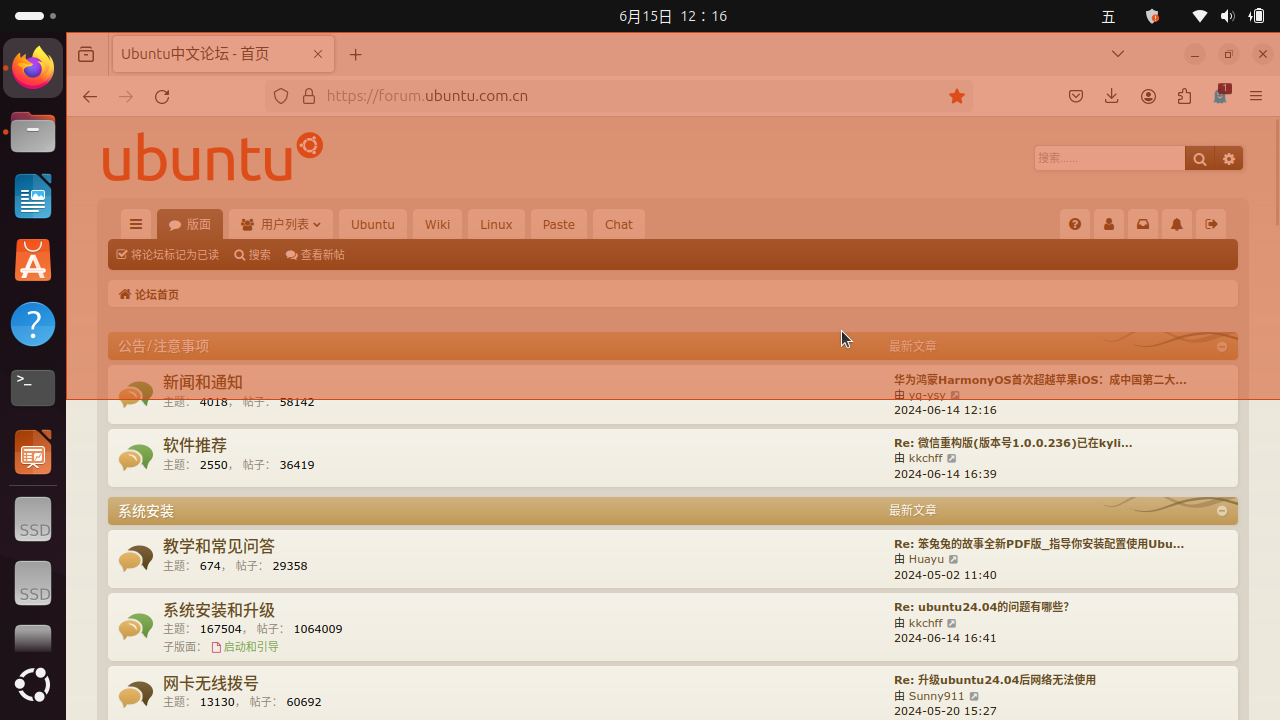Reload the current page
Viewport: 1280px width, 720px height.
point(162,96)
